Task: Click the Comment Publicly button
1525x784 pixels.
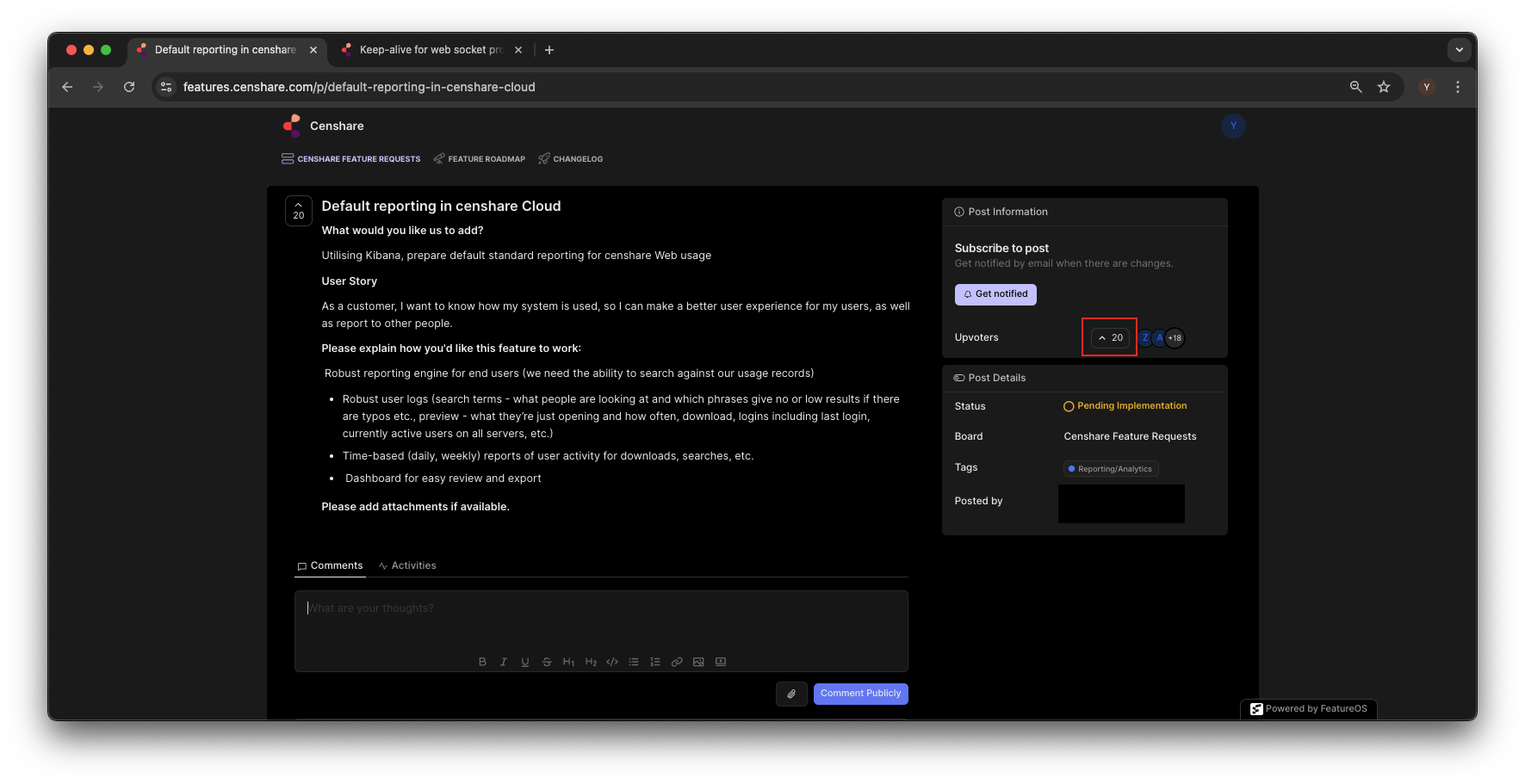Action: (860, 694)
